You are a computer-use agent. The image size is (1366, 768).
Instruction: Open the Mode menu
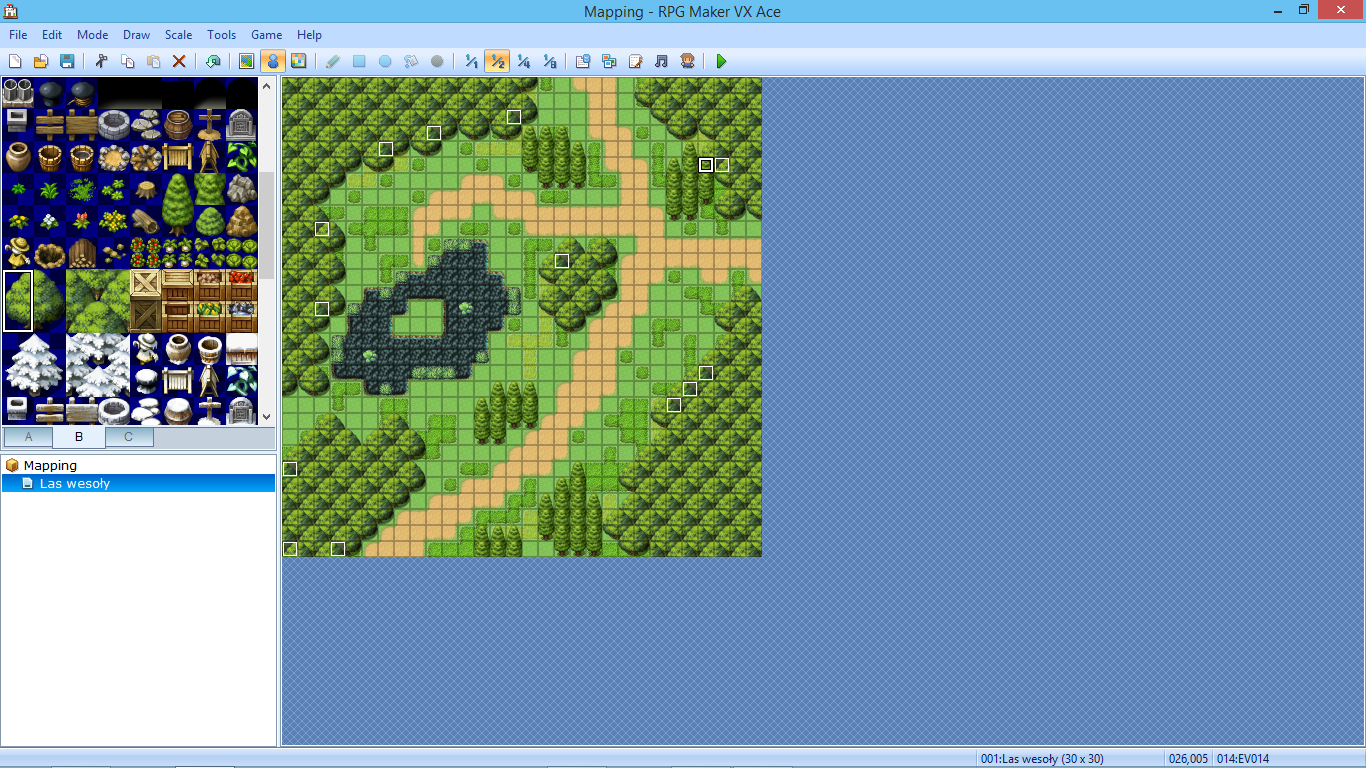pos(93,35)
